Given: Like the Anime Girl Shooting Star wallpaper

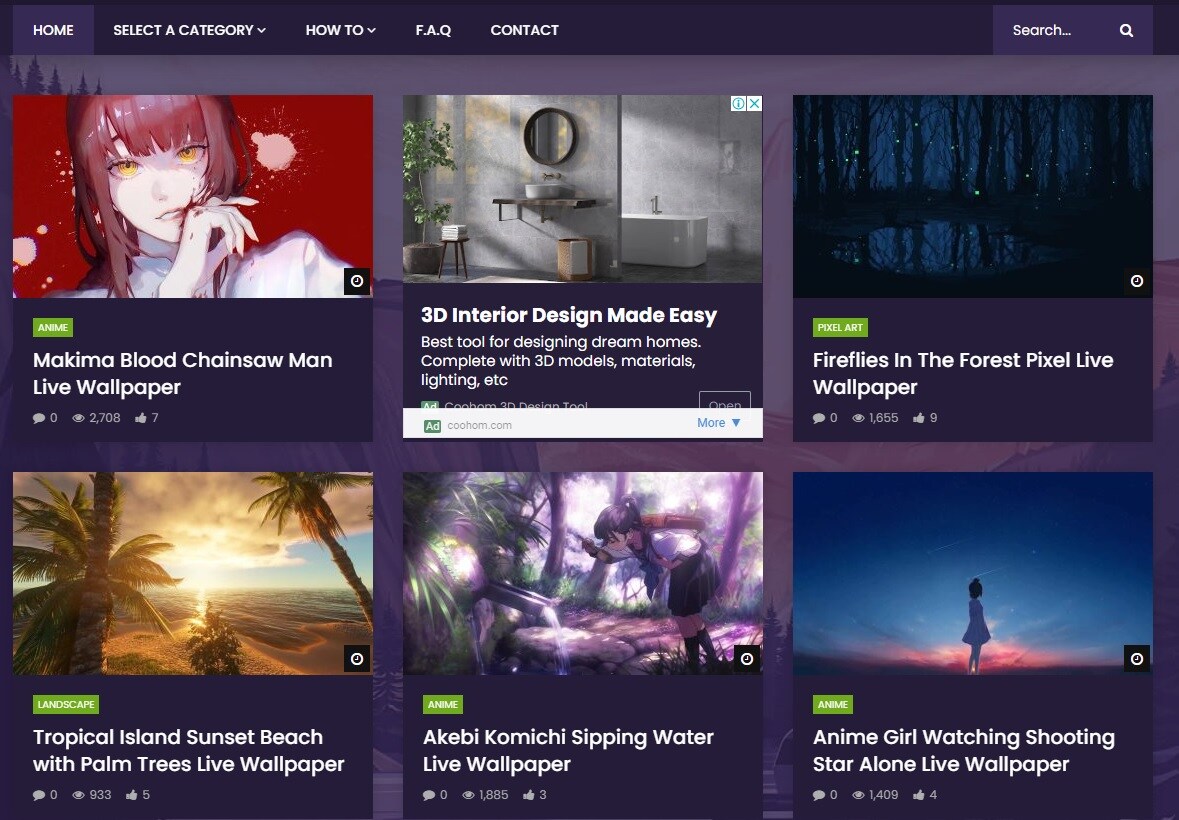Looking at the screenshot, I should (x=919, y=795).
